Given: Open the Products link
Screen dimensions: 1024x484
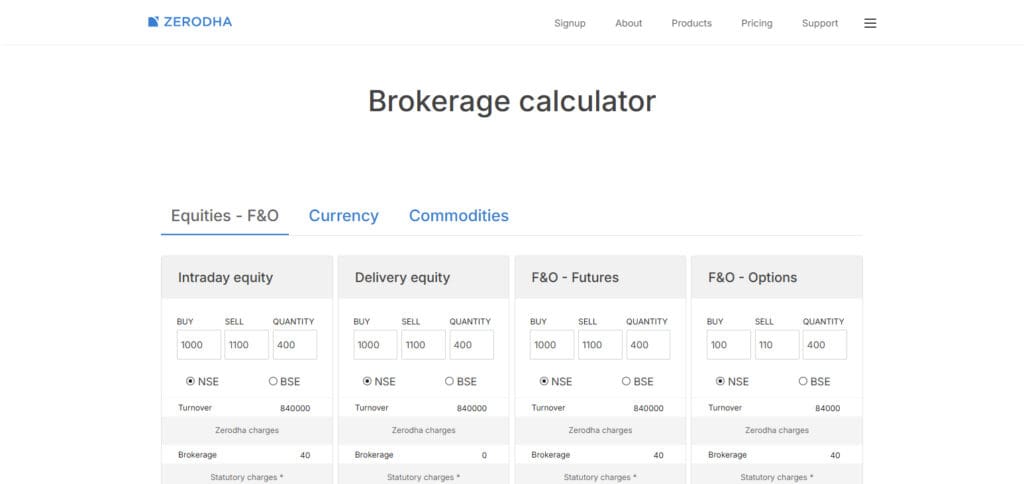Looking at the screenshot, I should tap(692, 23).
